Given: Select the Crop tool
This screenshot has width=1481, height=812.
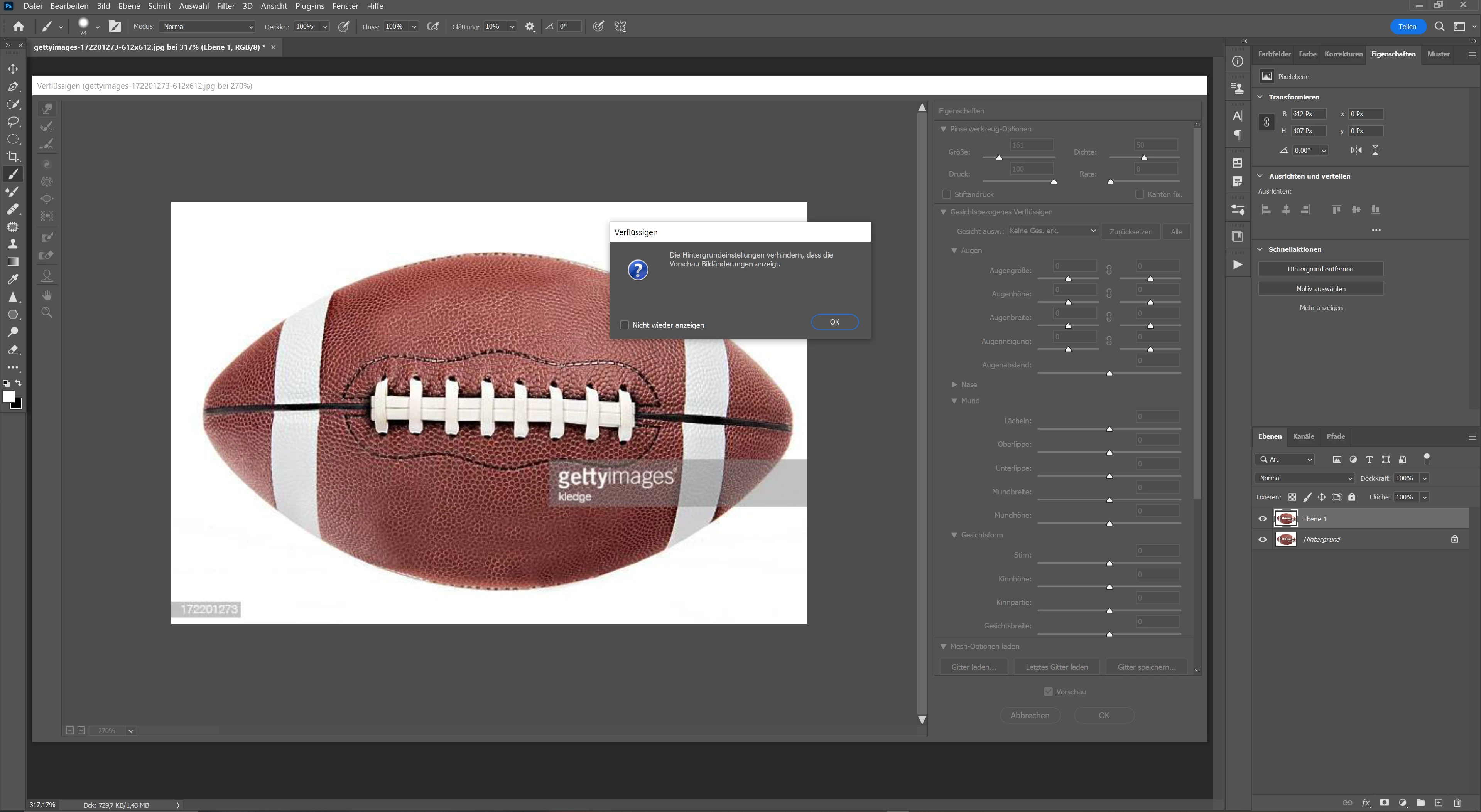Looking at the screenshot, I should [13, 157].
